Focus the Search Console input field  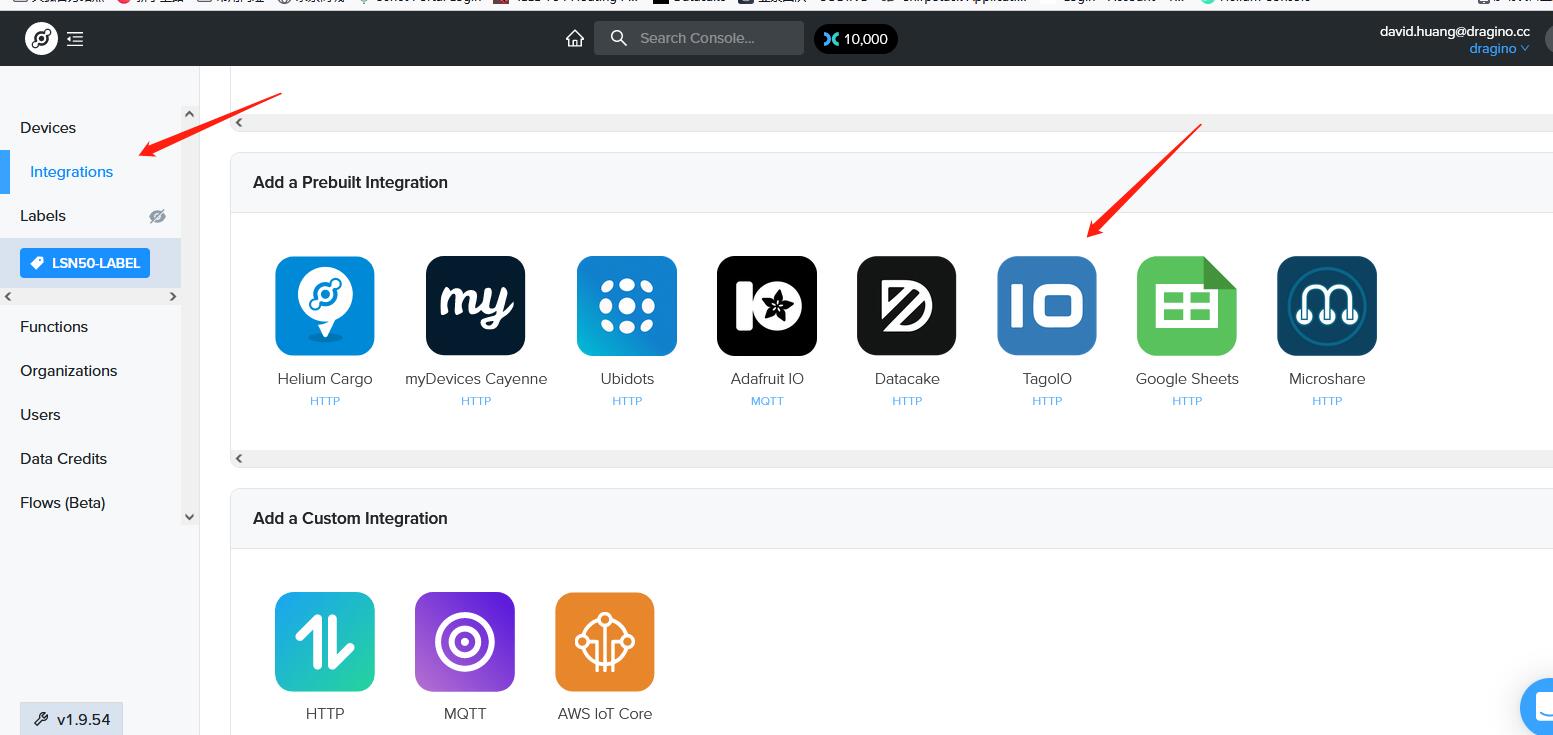click(699, 38)
